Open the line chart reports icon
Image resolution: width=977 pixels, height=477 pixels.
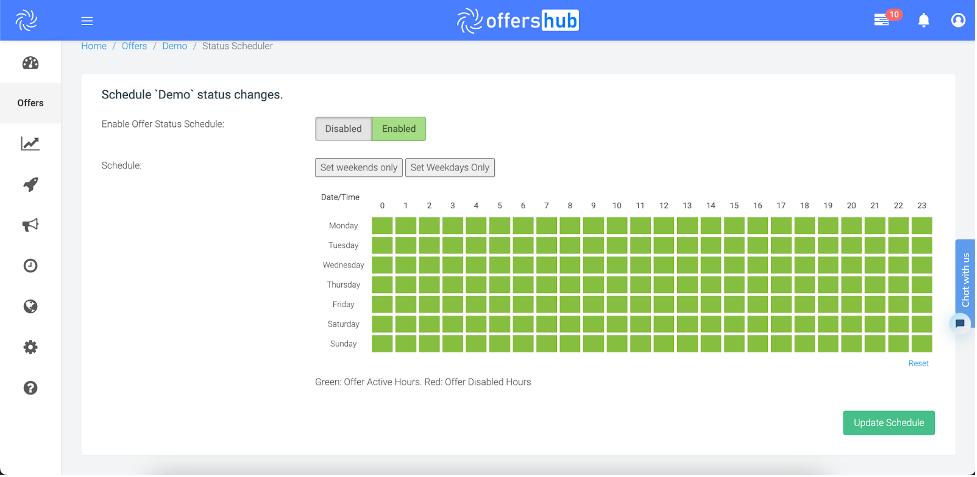point(30,144)
